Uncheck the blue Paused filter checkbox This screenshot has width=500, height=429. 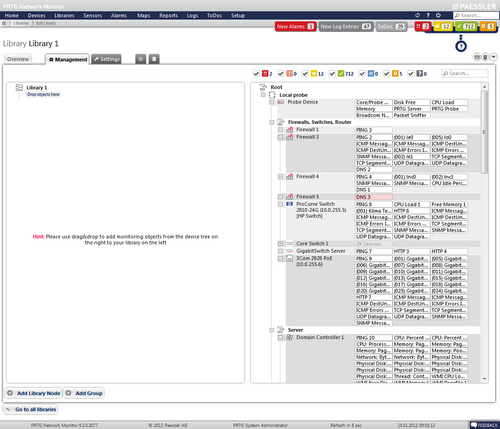pos(362,73)
